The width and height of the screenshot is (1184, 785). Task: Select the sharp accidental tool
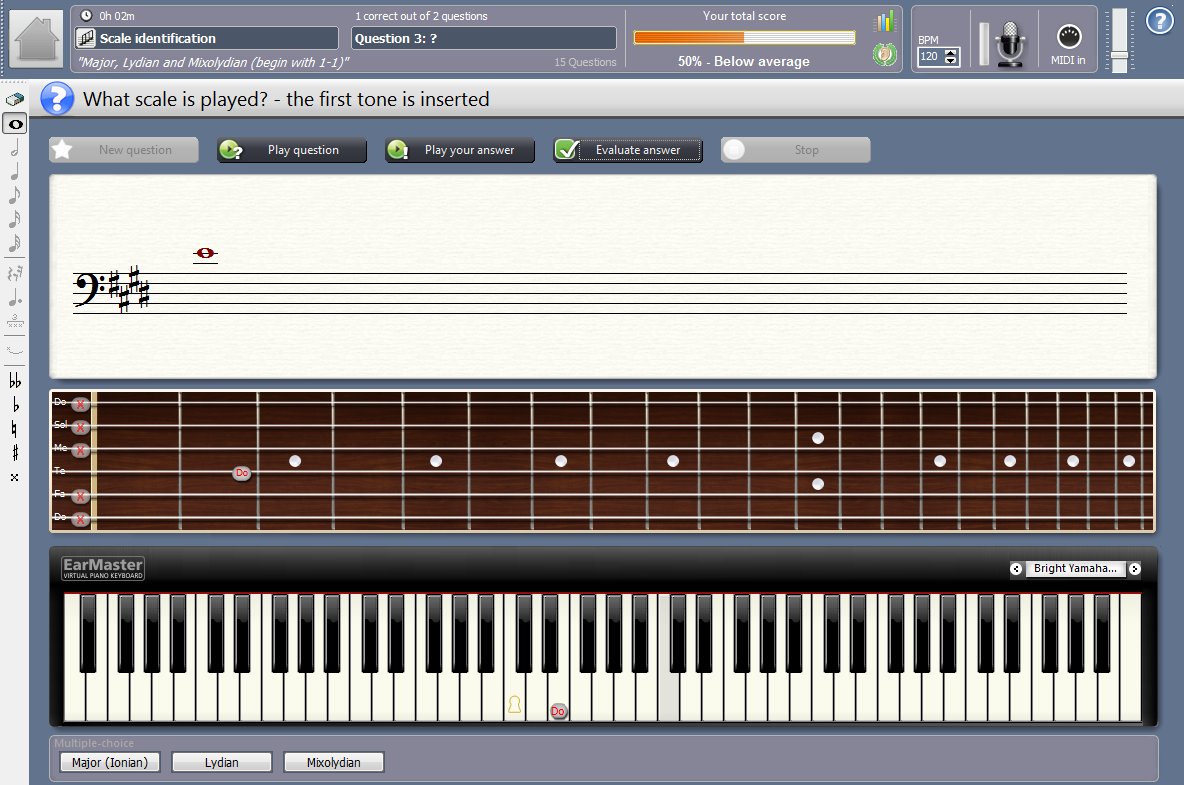tap(15, 452)
